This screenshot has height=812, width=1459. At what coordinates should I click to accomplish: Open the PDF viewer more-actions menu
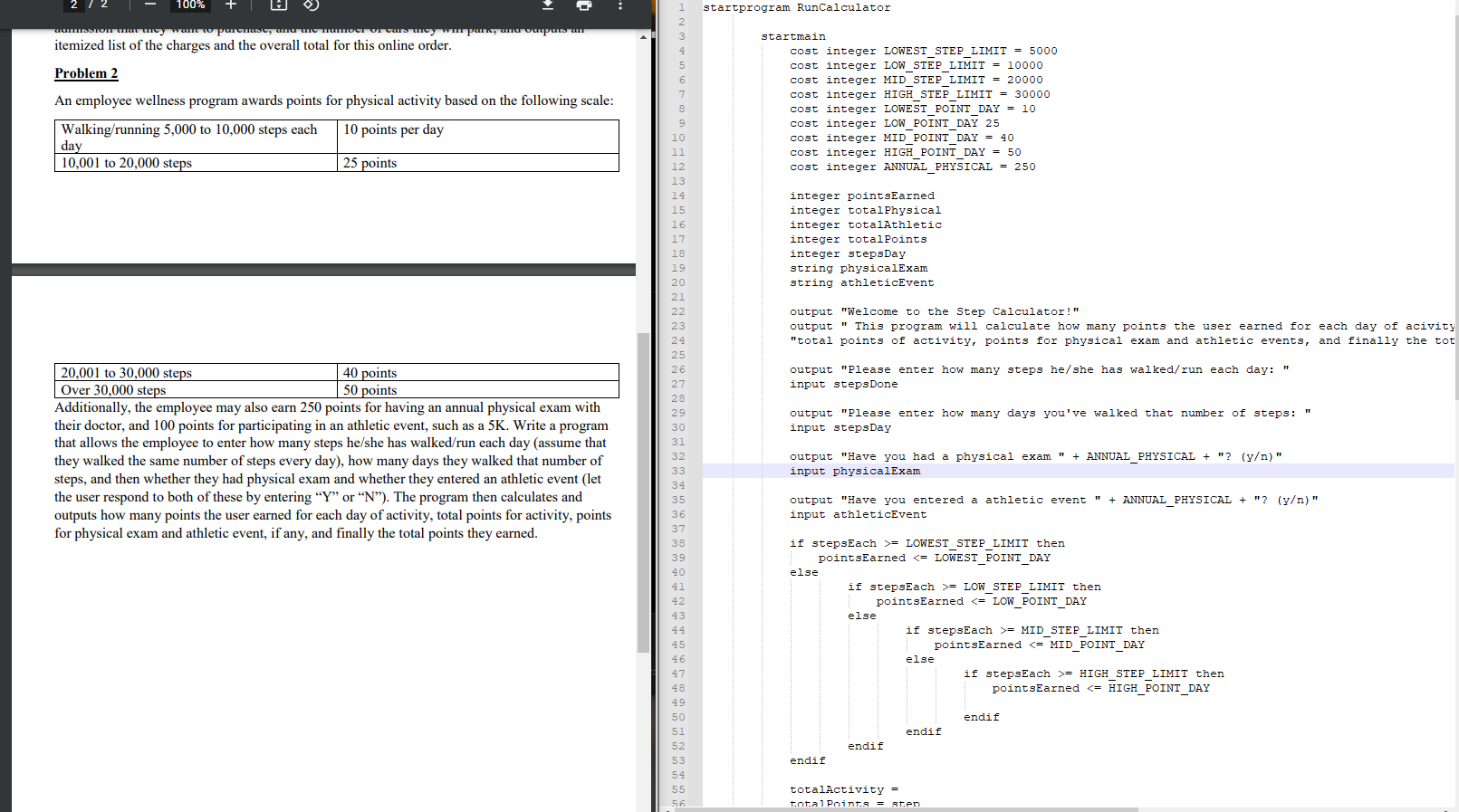point(620,5)
